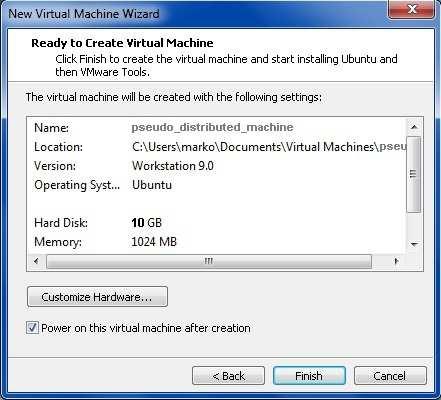
Task: Click the horizontal scrollbar thumb
Action: pos(209,261)
